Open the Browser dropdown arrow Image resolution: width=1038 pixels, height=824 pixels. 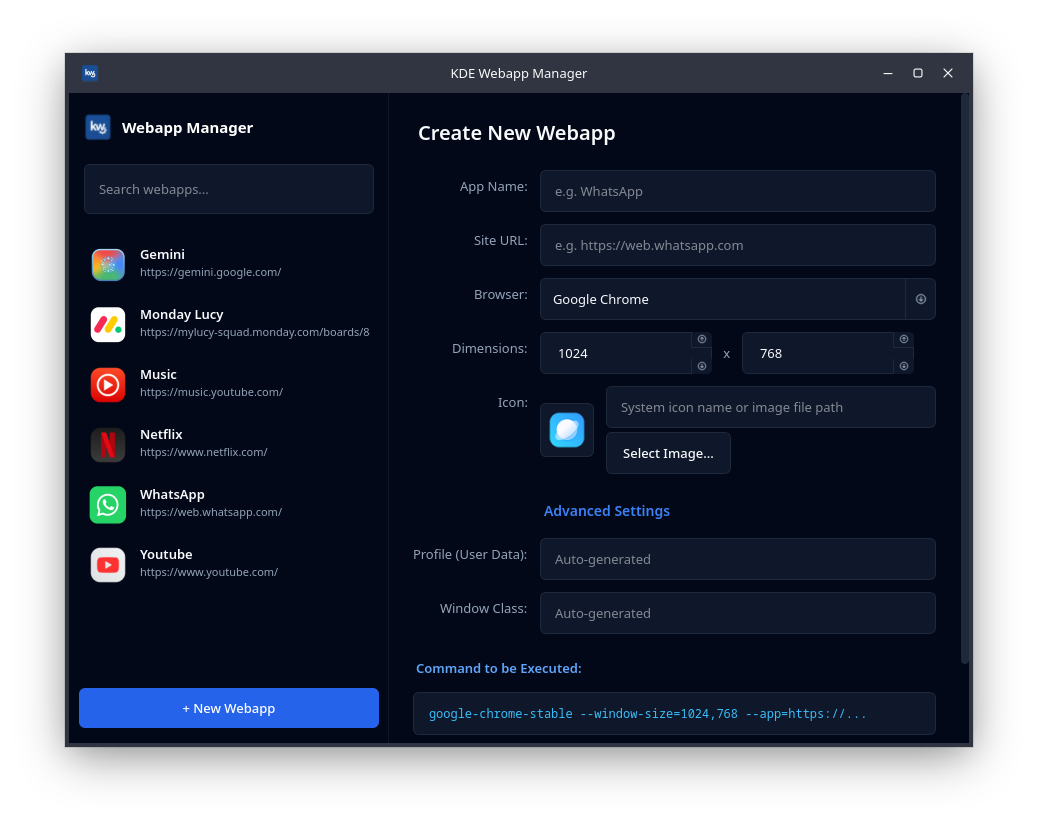tap(920, 299)
